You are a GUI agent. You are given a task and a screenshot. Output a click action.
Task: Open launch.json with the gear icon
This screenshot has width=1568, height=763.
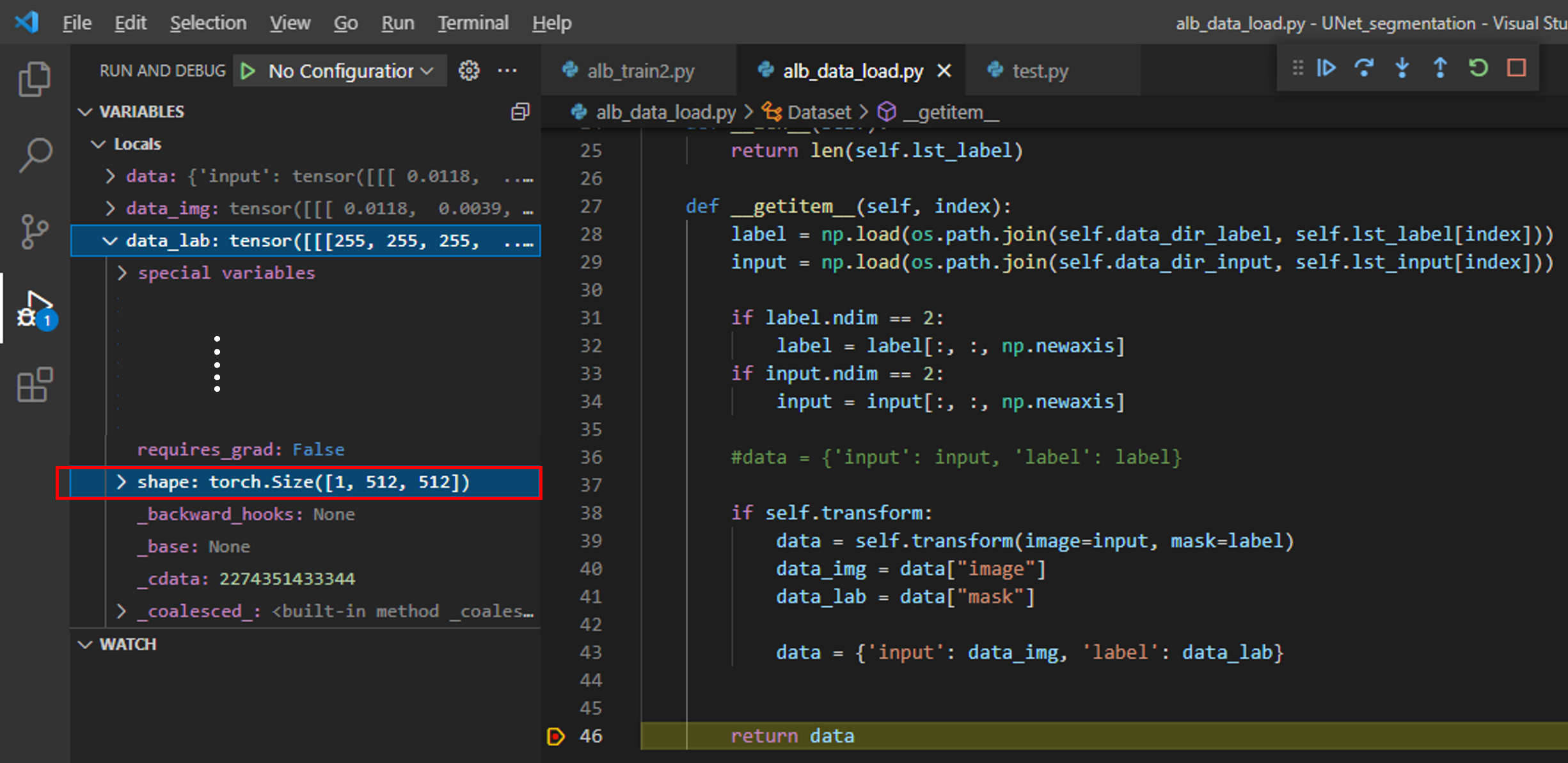(x=469, y=70)
